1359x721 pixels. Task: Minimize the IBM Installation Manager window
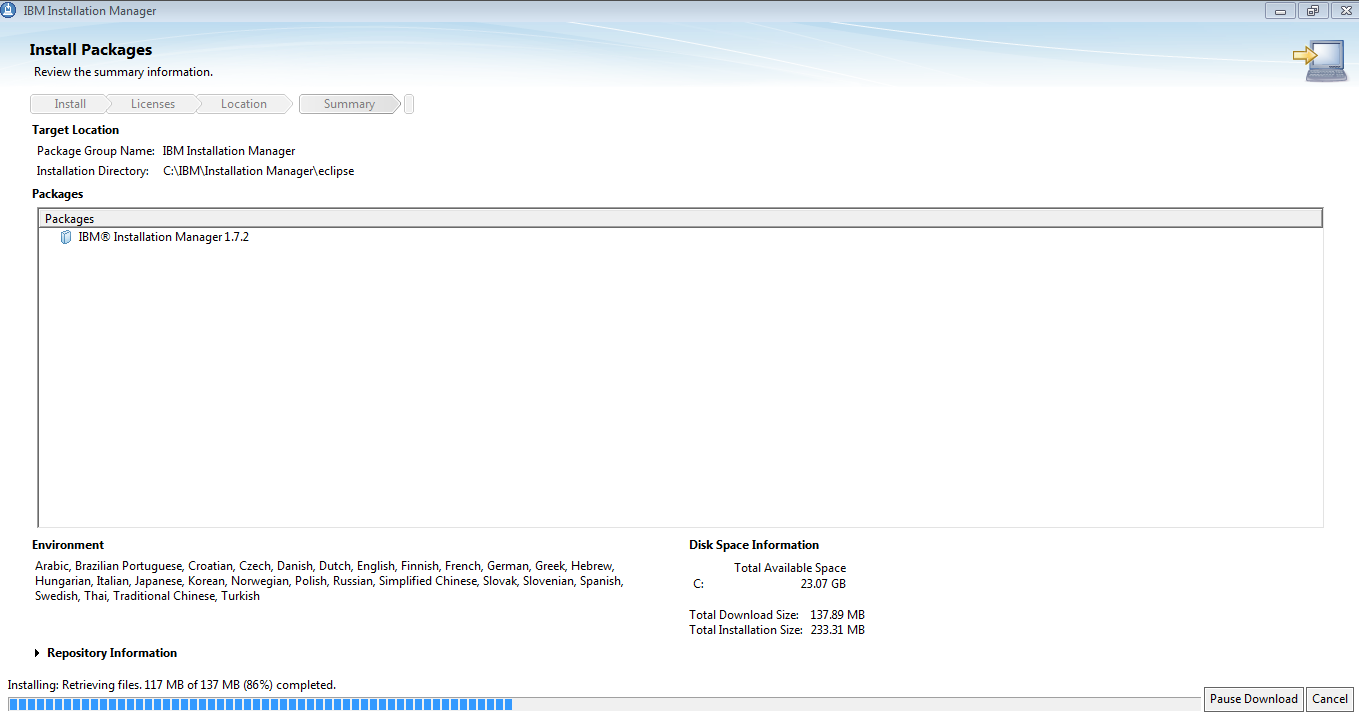coord(1280,11)
